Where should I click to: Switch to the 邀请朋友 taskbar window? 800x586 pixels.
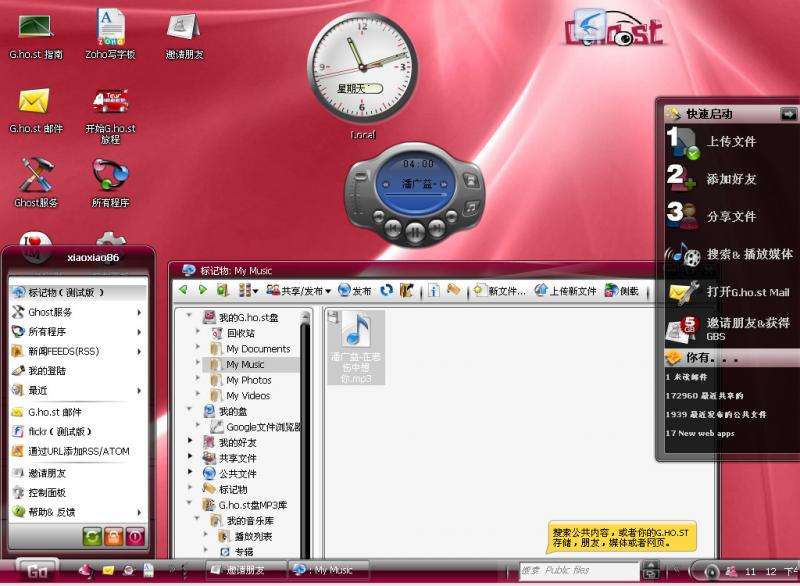(245, 570)
